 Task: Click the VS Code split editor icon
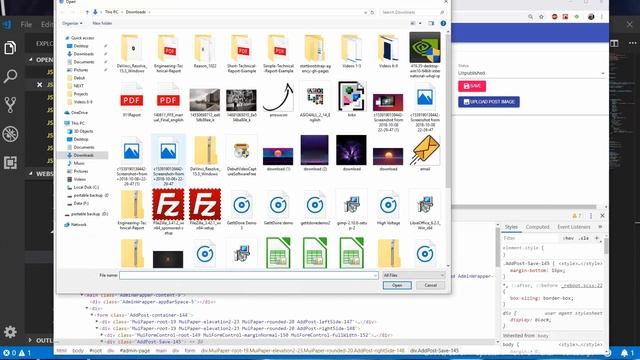pos(614,43)
